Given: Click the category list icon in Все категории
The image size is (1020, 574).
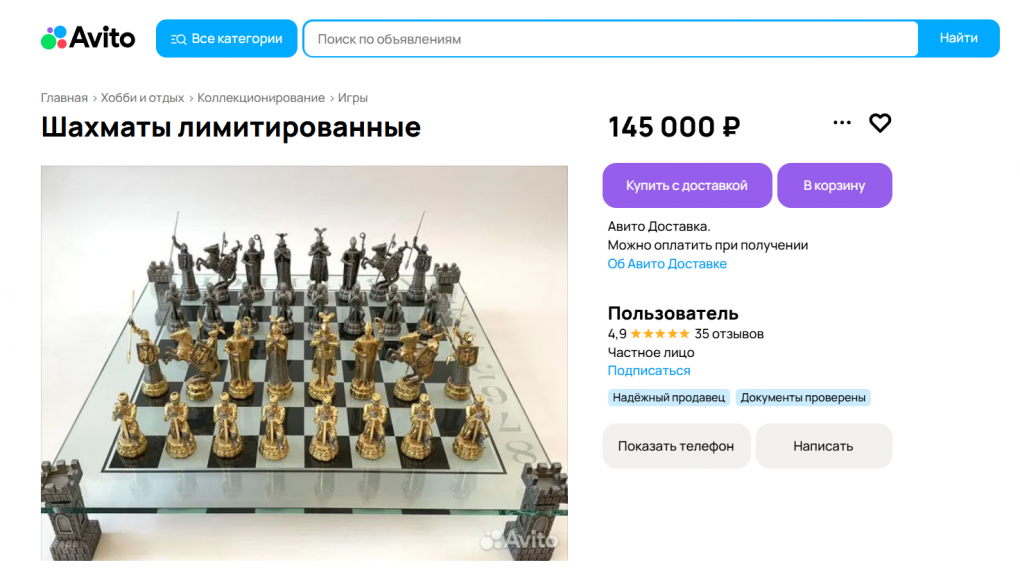Looking at the screenshot, I should (x=178, y=39).
